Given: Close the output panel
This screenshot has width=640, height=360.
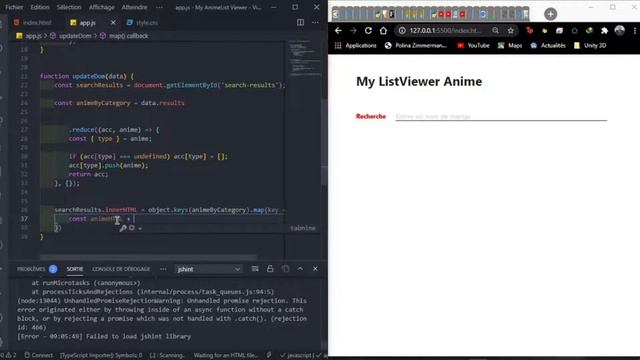Looking at the screenshot, I should (315, 269).
